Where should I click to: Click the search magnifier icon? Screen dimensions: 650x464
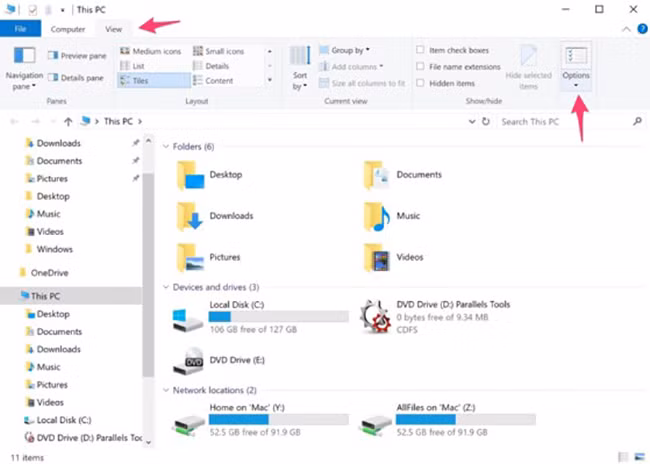[x=638, y=121]
